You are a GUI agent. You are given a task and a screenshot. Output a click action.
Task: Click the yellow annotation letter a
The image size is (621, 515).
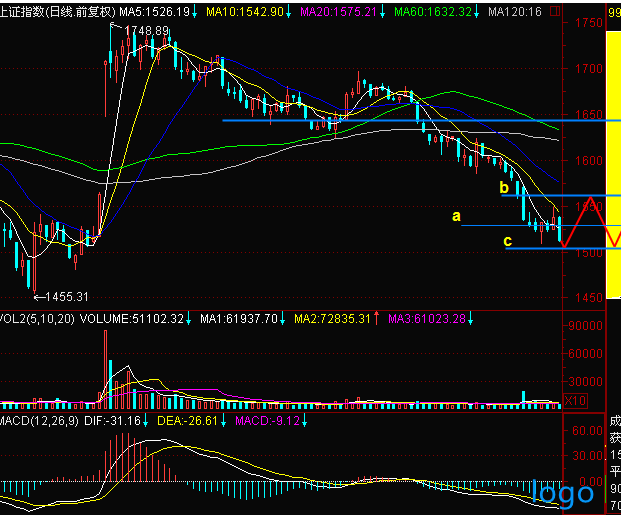coord(456,215)
